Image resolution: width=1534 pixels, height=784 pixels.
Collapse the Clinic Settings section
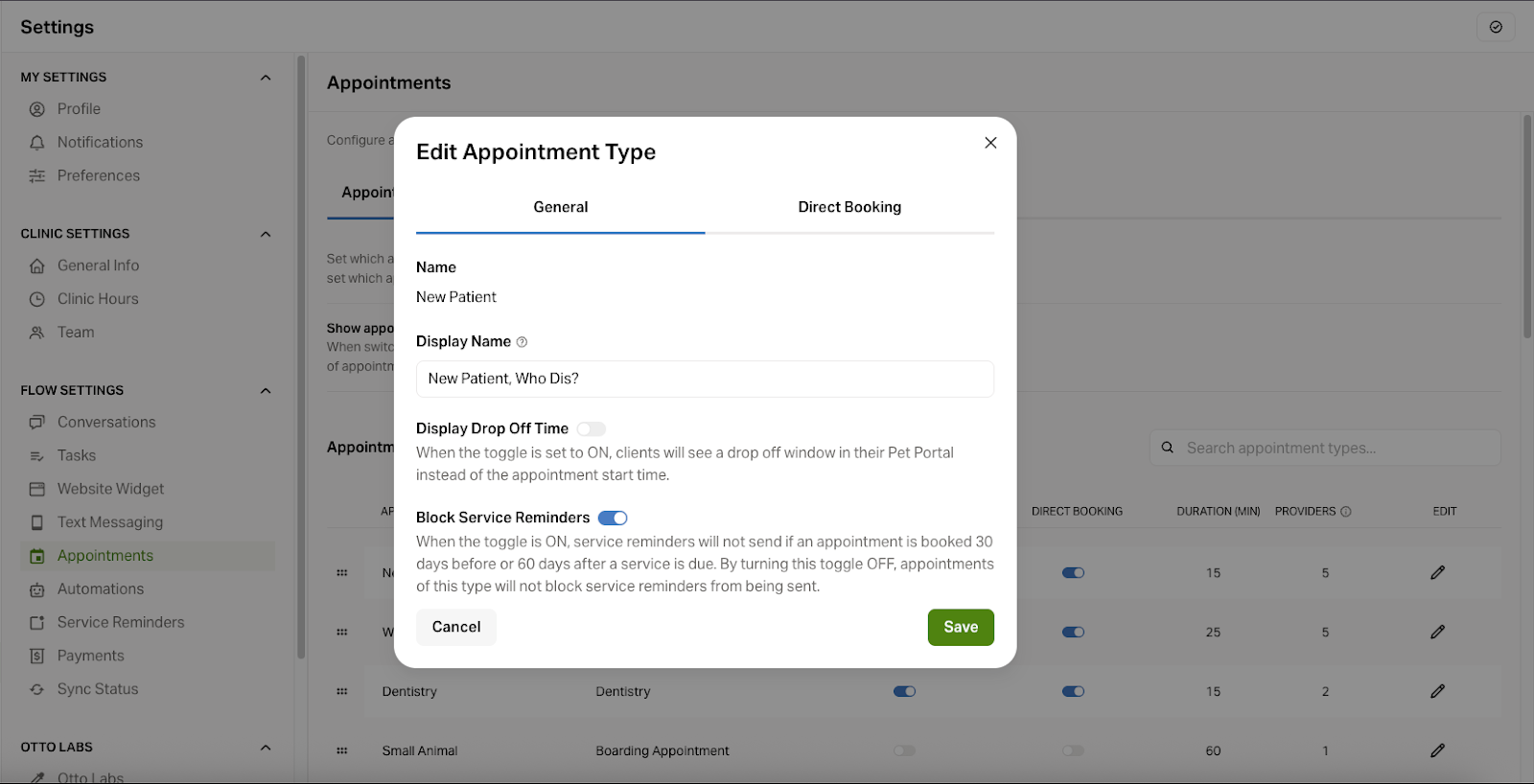point(266,234)
